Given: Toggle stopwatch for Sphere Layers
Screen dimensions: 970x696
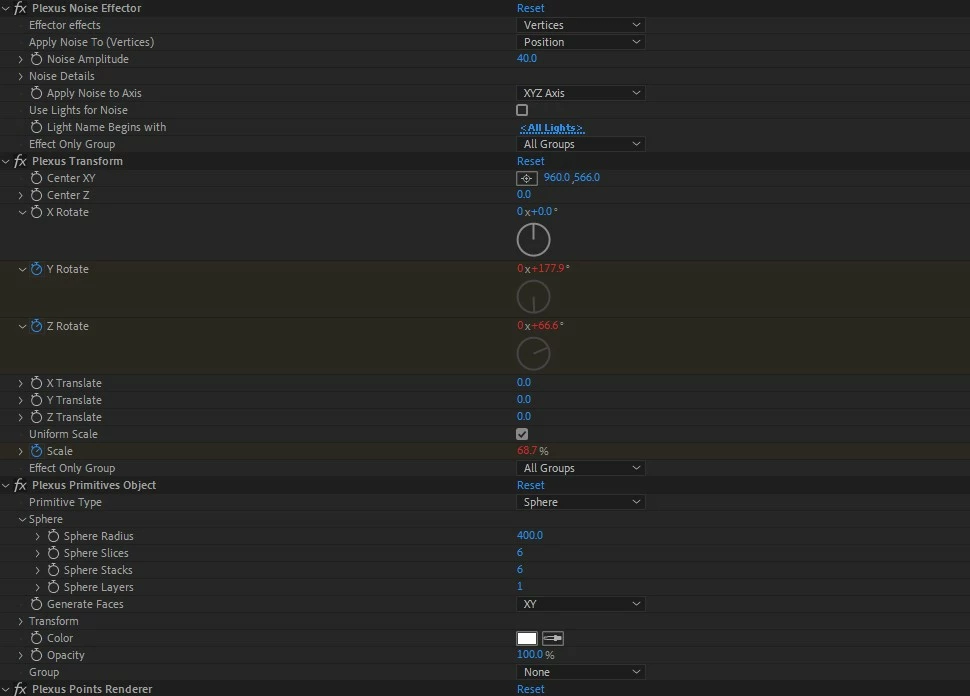Looking at the screenshot, I should [54, 587].
